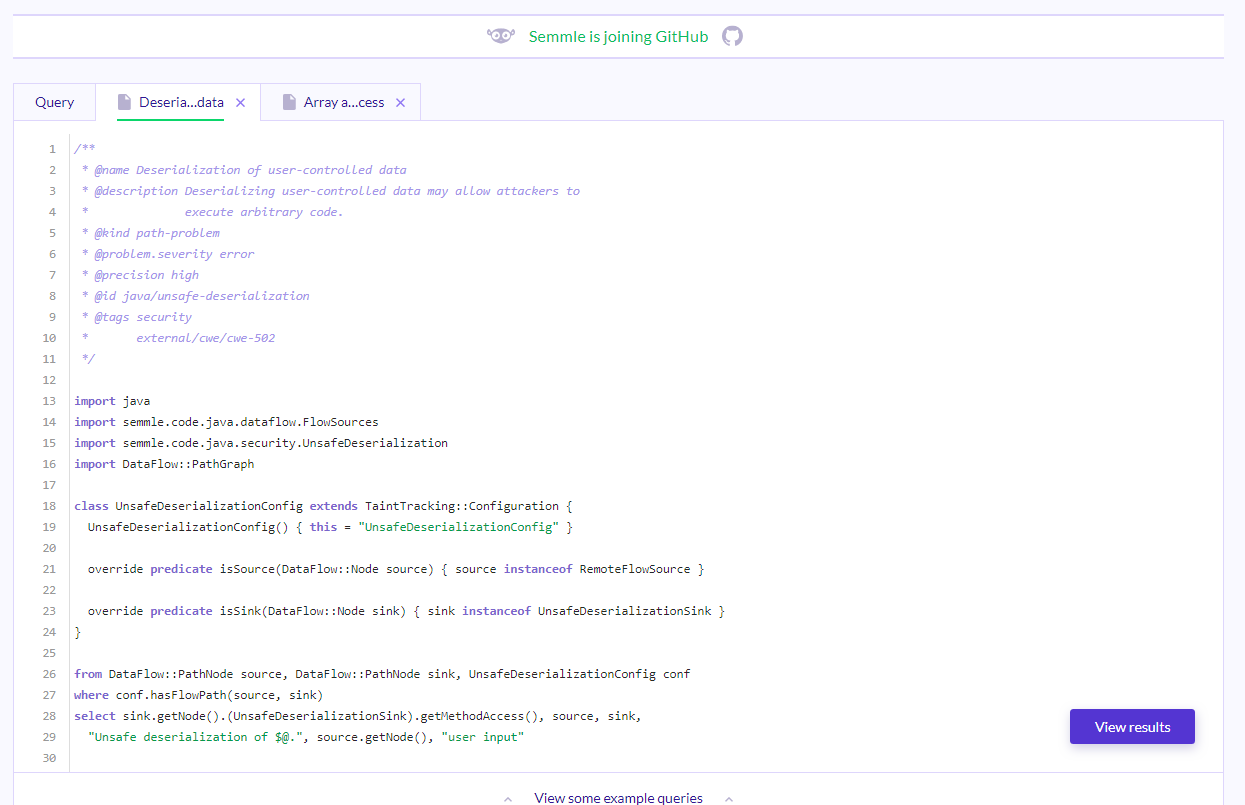Screen dimensions: 1245x805
Task: Click the View results button
Action: coord(1131,726)
